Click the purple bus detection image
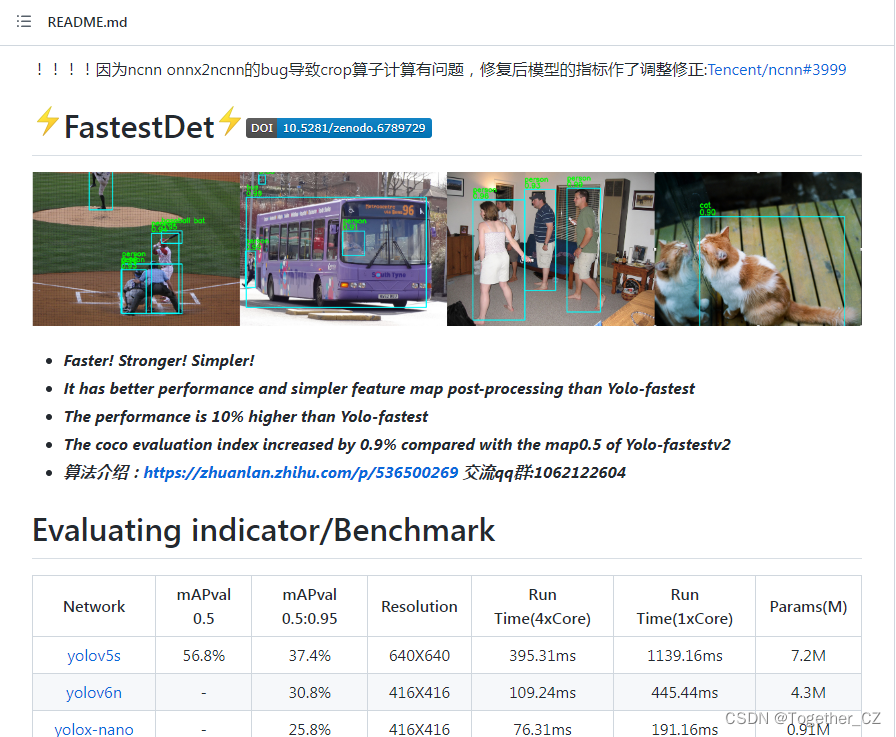This screenshot has width=896, height=737. coord(343,249)
